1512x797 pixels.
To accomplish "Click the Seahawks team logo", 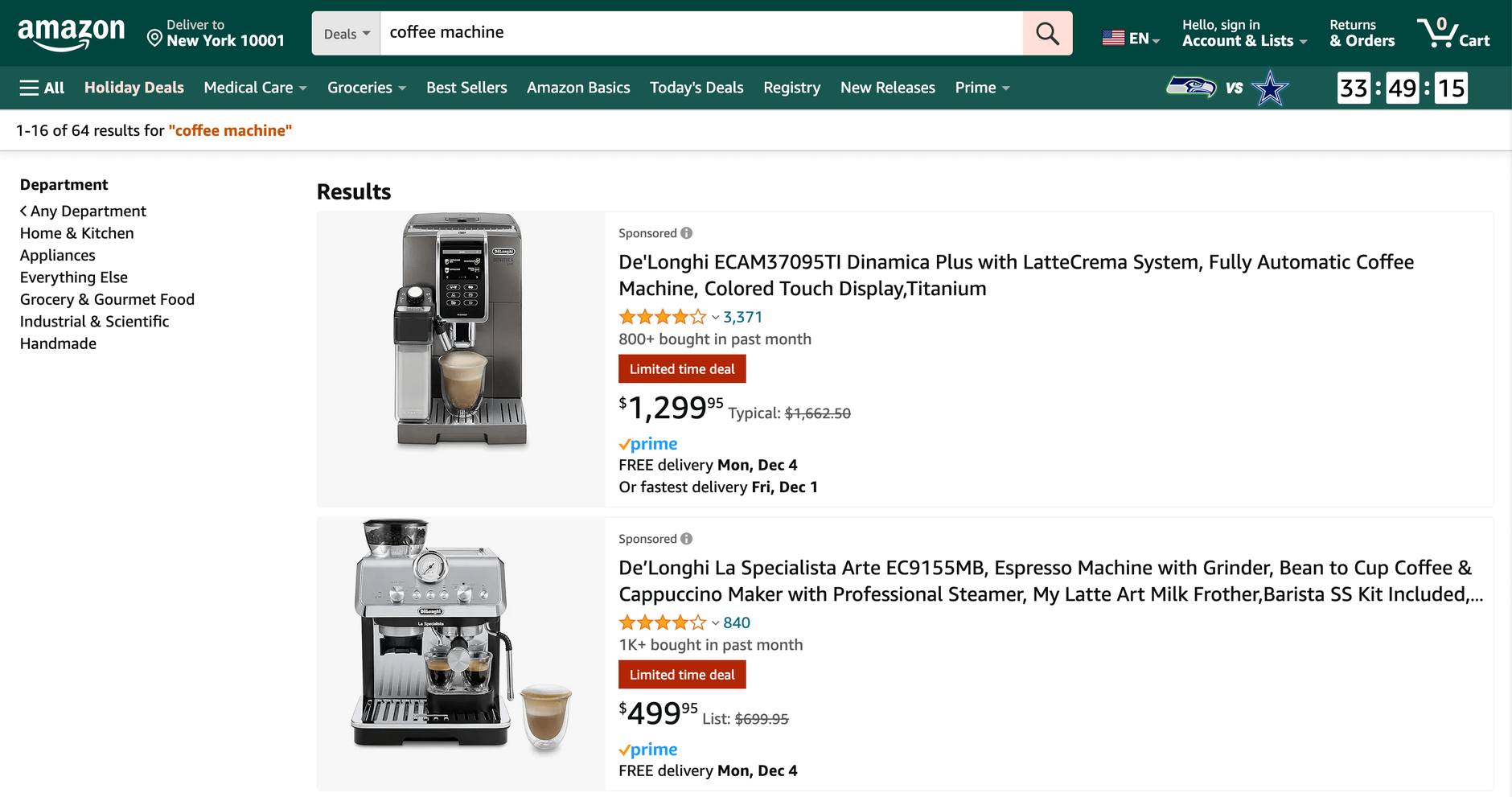I will click(x=1191, y=87).
